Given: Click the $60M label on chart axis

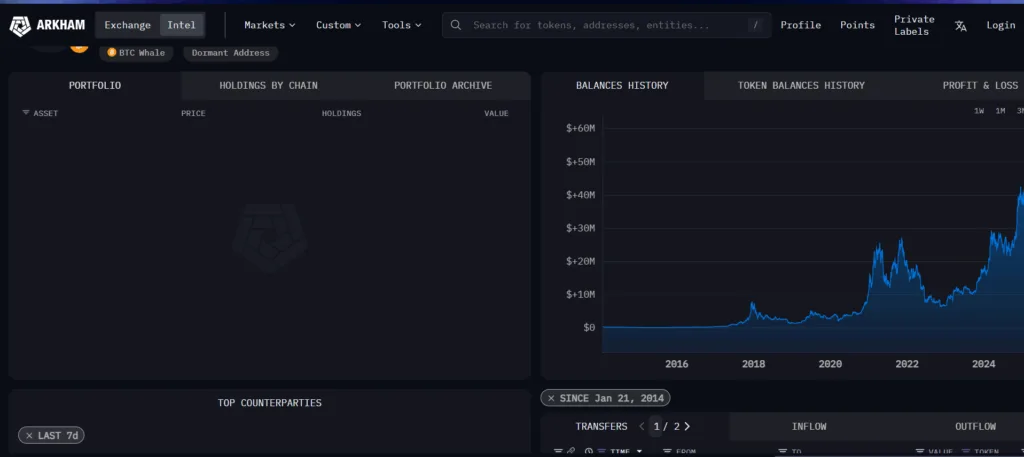Looking at the screenshot, I should [x=581, y=129].
